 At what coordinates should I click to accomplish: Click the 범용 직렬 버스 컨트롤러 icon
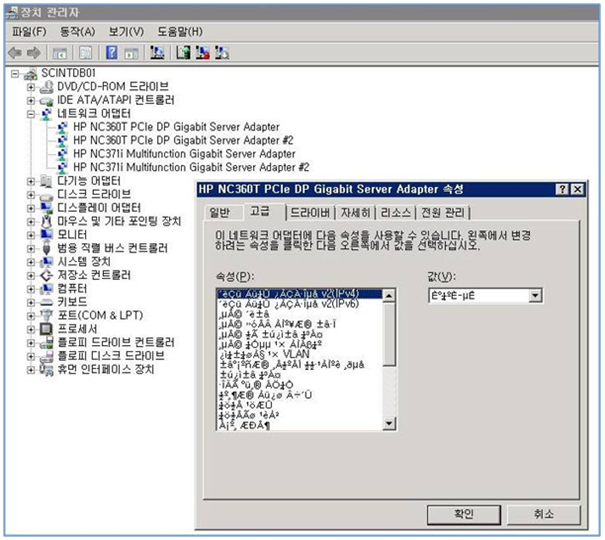tap(46, 248)
